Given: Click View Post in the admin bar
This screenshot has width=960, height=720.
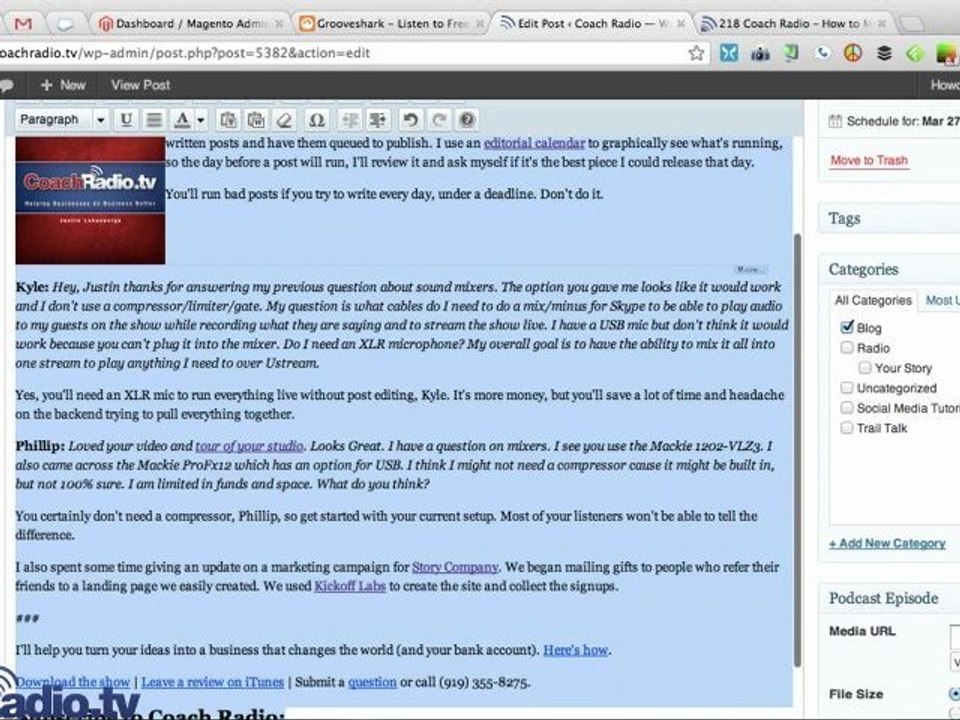Looking at the screenshot, I should pos(140,86).
